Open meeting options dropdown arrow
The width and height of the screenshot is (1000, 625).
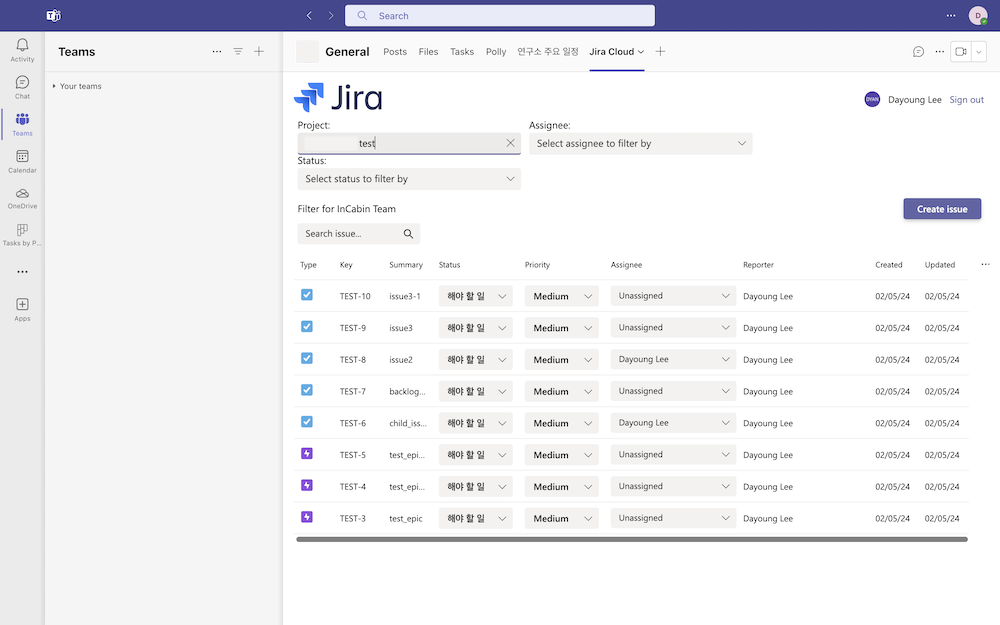click(x=979, y=52)
